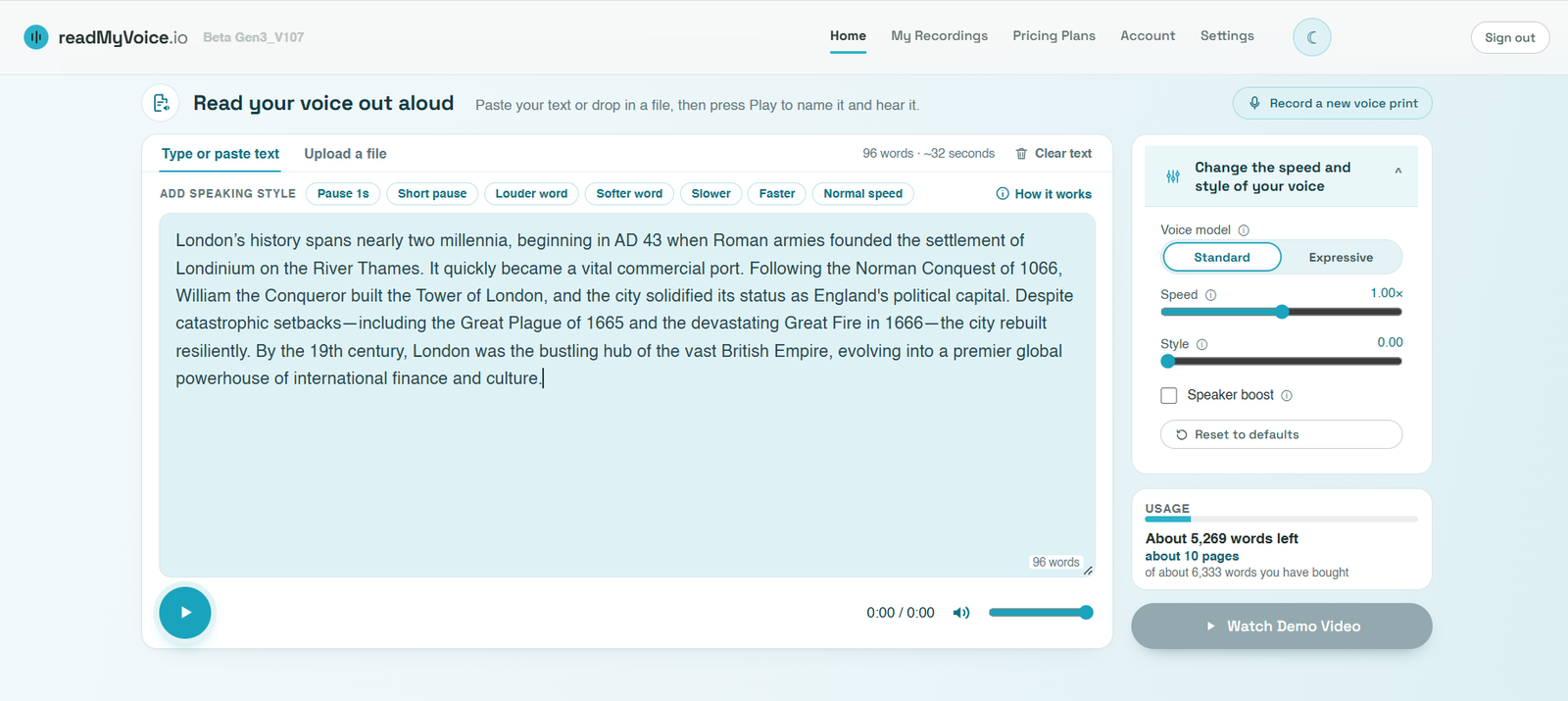
Task: Enable the Speaker boost checkbox
Action: point(1169,395)
